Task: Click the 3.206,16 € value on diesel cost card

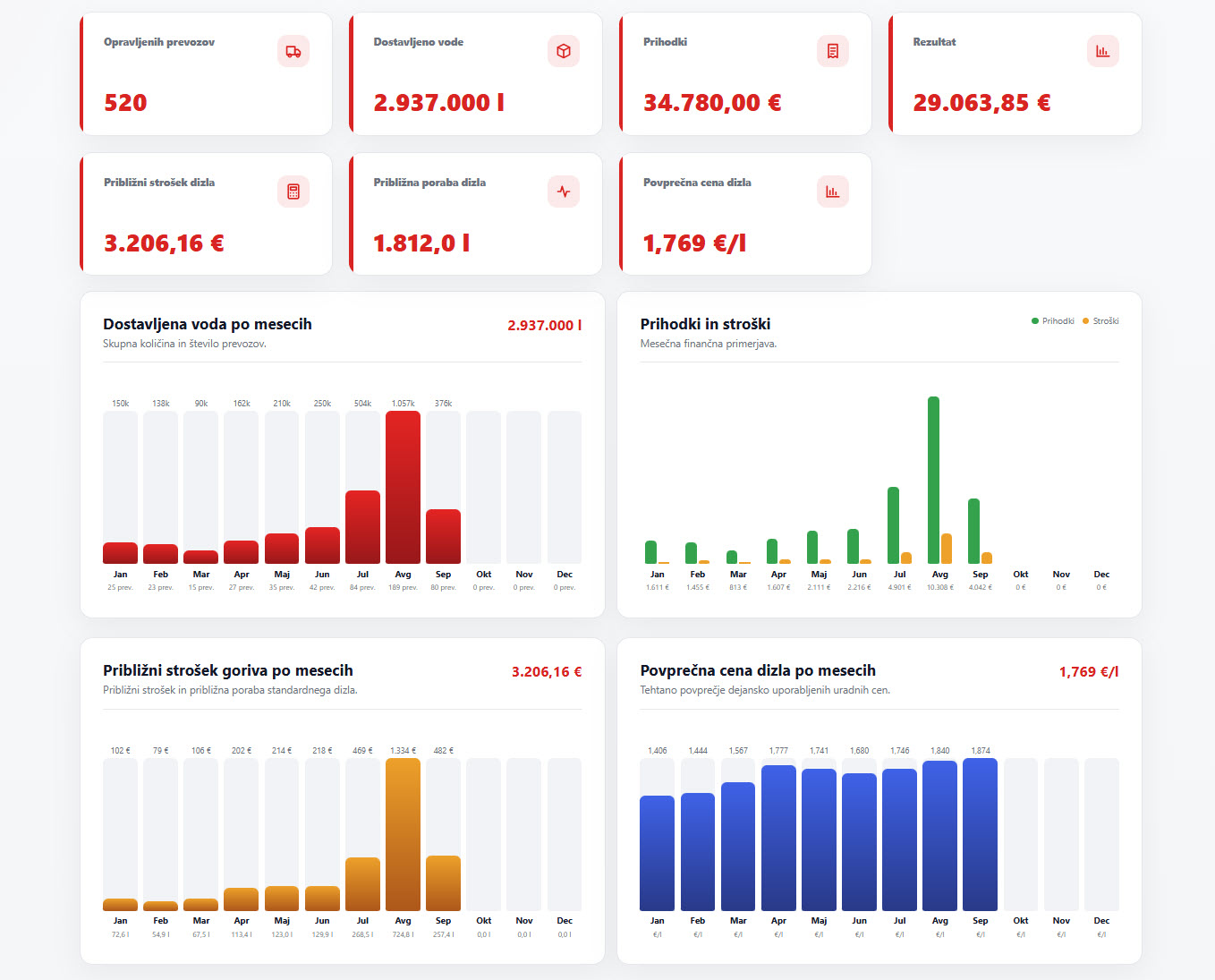Action: (164, 243)
